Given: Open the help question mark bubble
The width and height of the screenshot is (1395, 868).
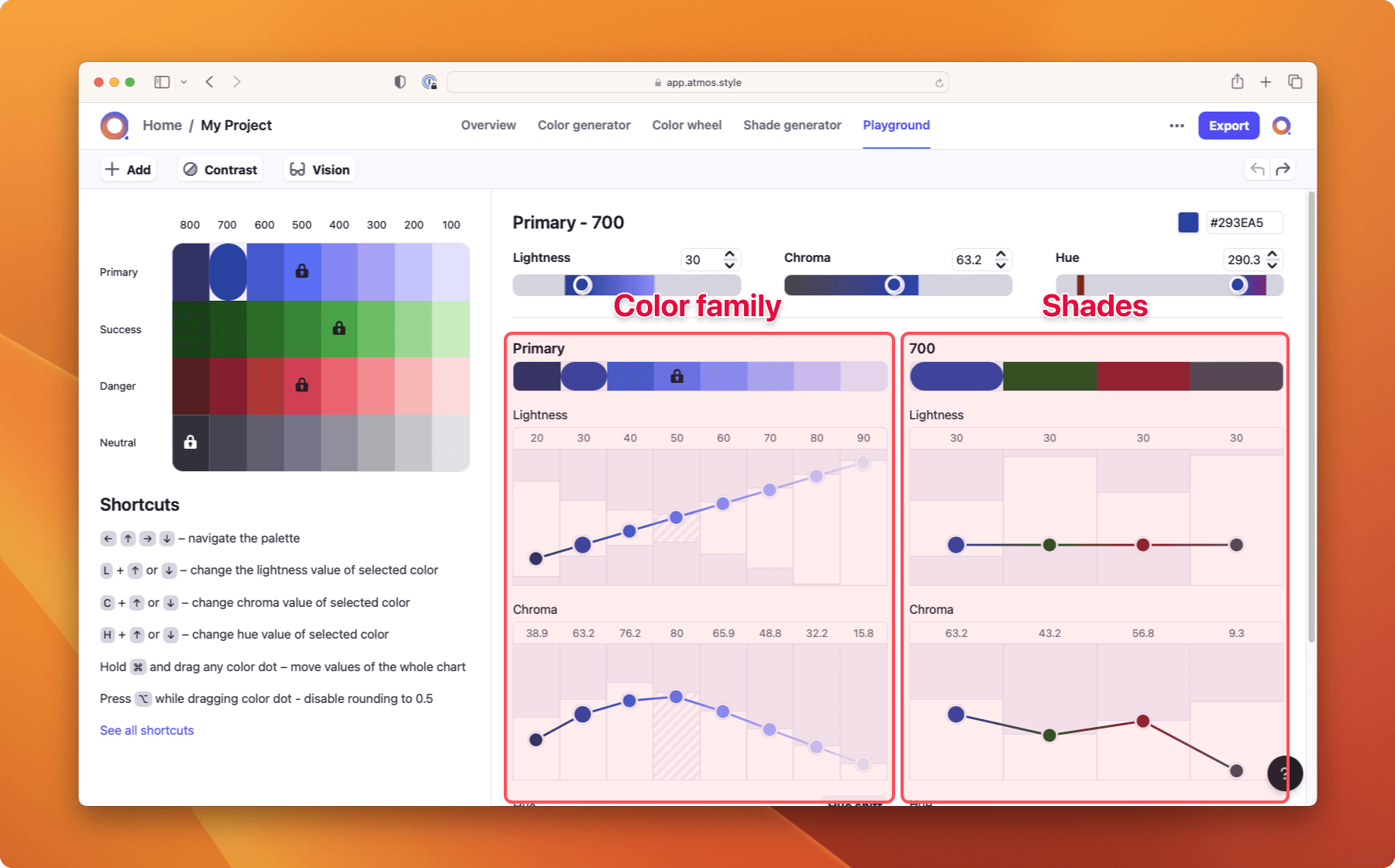Looking at the screenshot, I should (x=1284, y=773).
